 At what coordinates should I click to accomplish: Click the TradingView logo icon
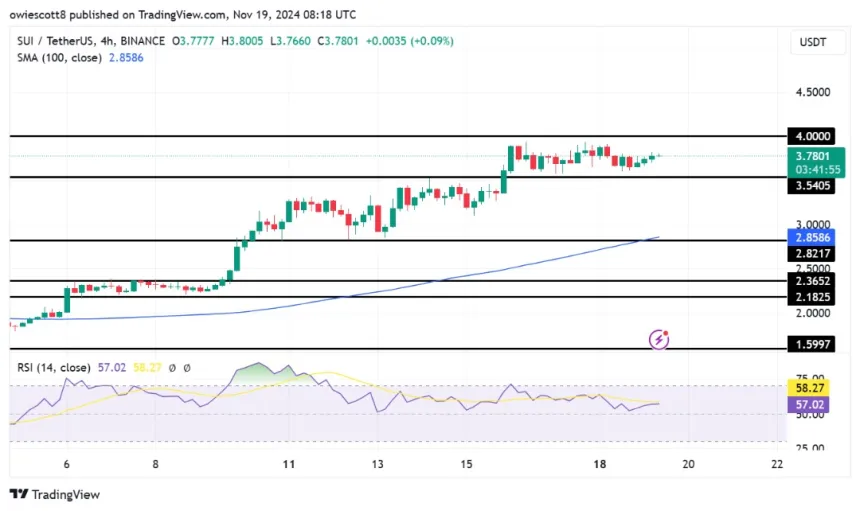point(19,494)
